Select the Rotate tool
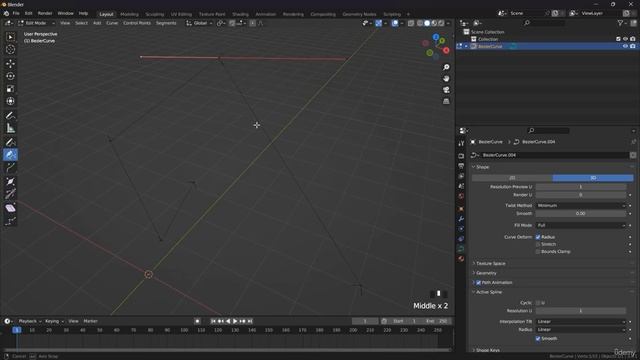This screenshot has width=640, height=360. (x=11, y=76)
